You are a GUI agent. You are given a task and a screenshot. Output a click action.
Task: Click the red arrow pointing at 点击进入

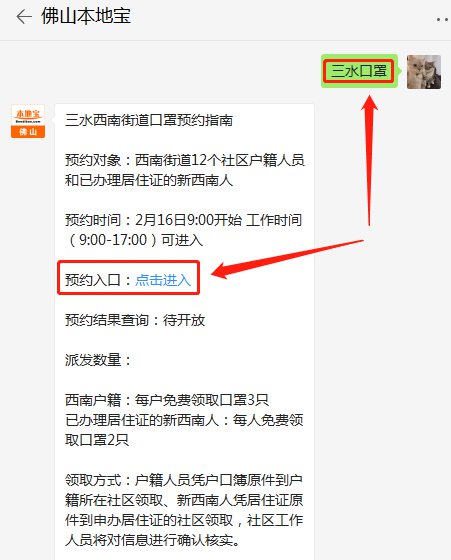[x=287, y=260]
